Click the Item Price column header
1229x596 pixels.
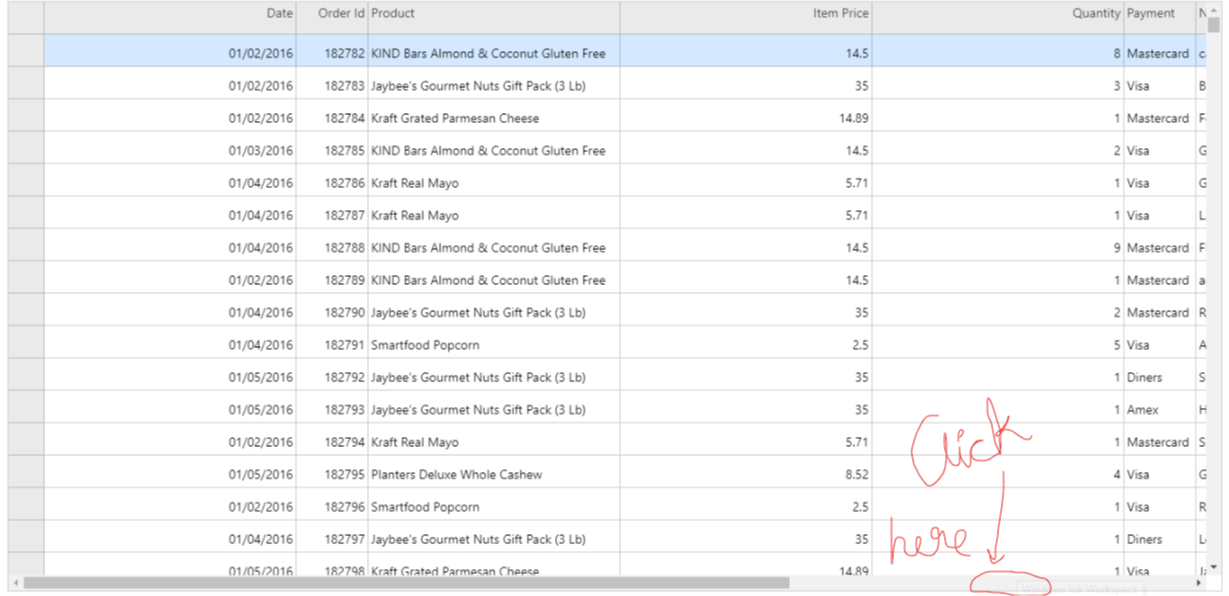pyautogui.click(x=746, y=17)
